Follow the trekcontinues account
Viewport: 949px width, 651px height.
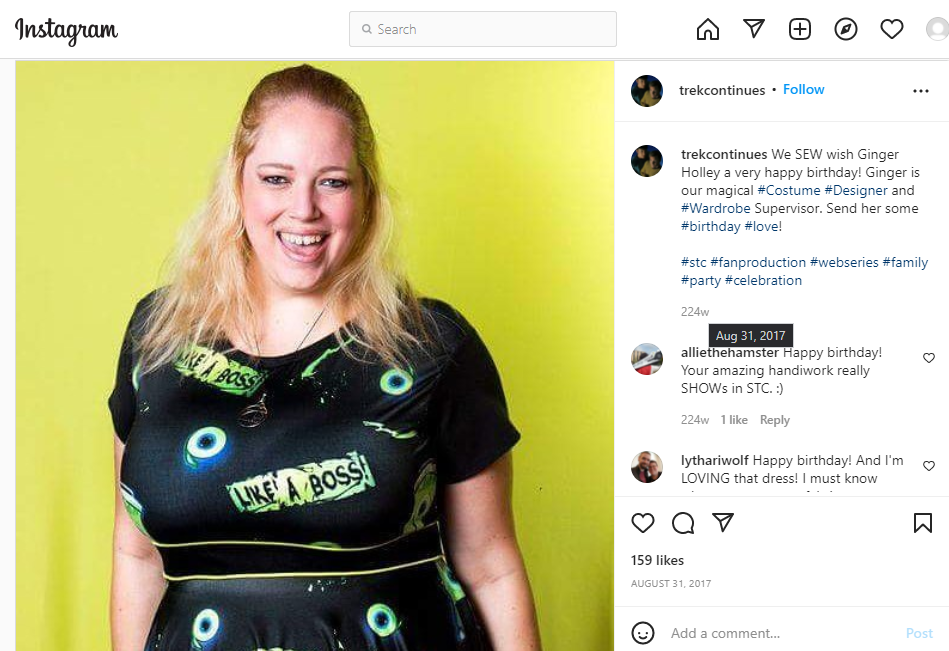[803, 90]
